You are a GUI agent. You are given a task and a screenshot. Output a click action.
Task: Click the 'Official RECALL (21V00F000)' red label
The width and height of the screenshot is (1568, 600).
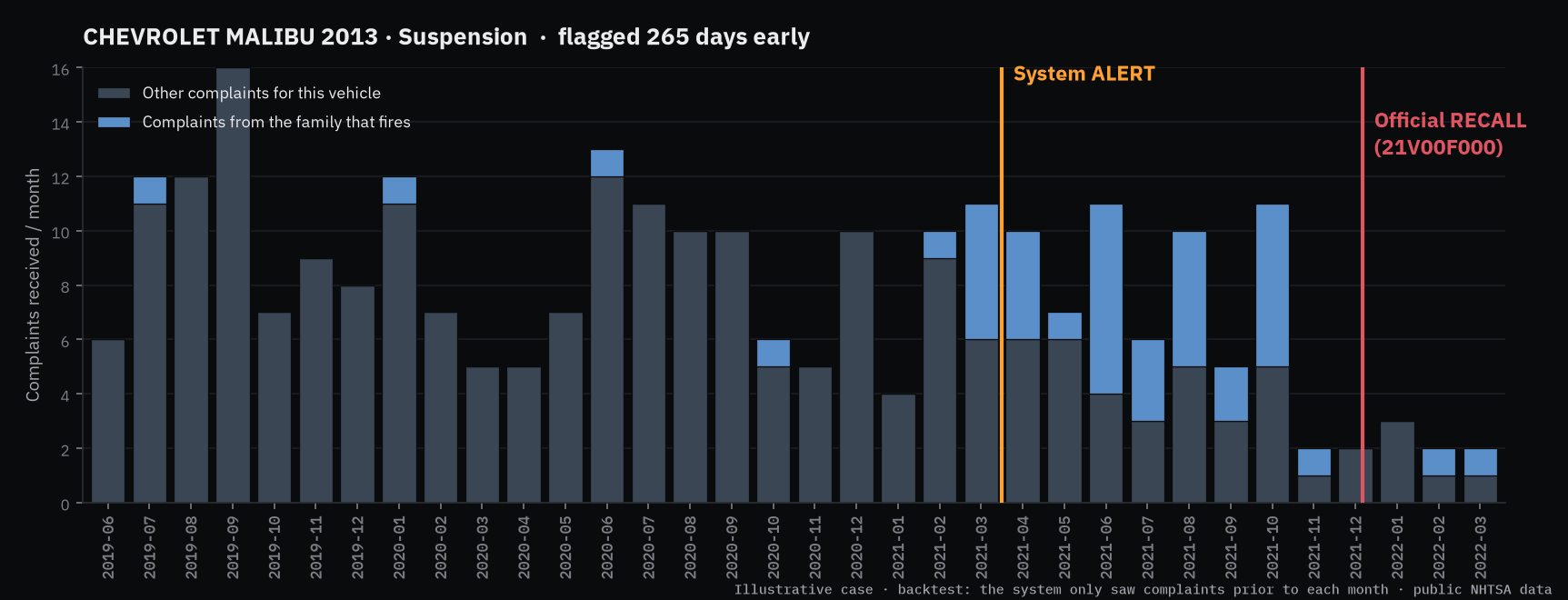(1450, 134)
